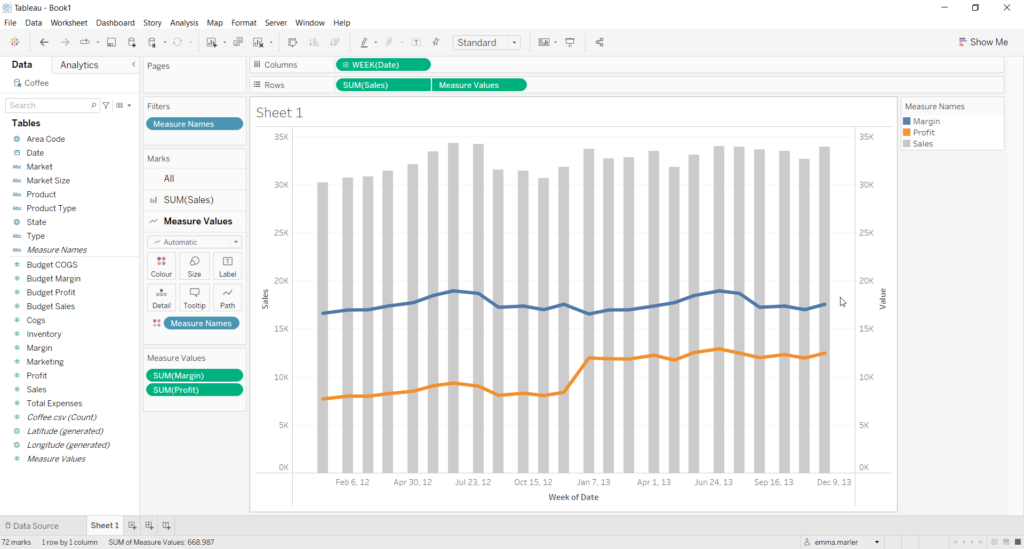The height and width of the screenshot is (549, 1024).
Task: Click the redo forward arrow icon
Action: 65,42
